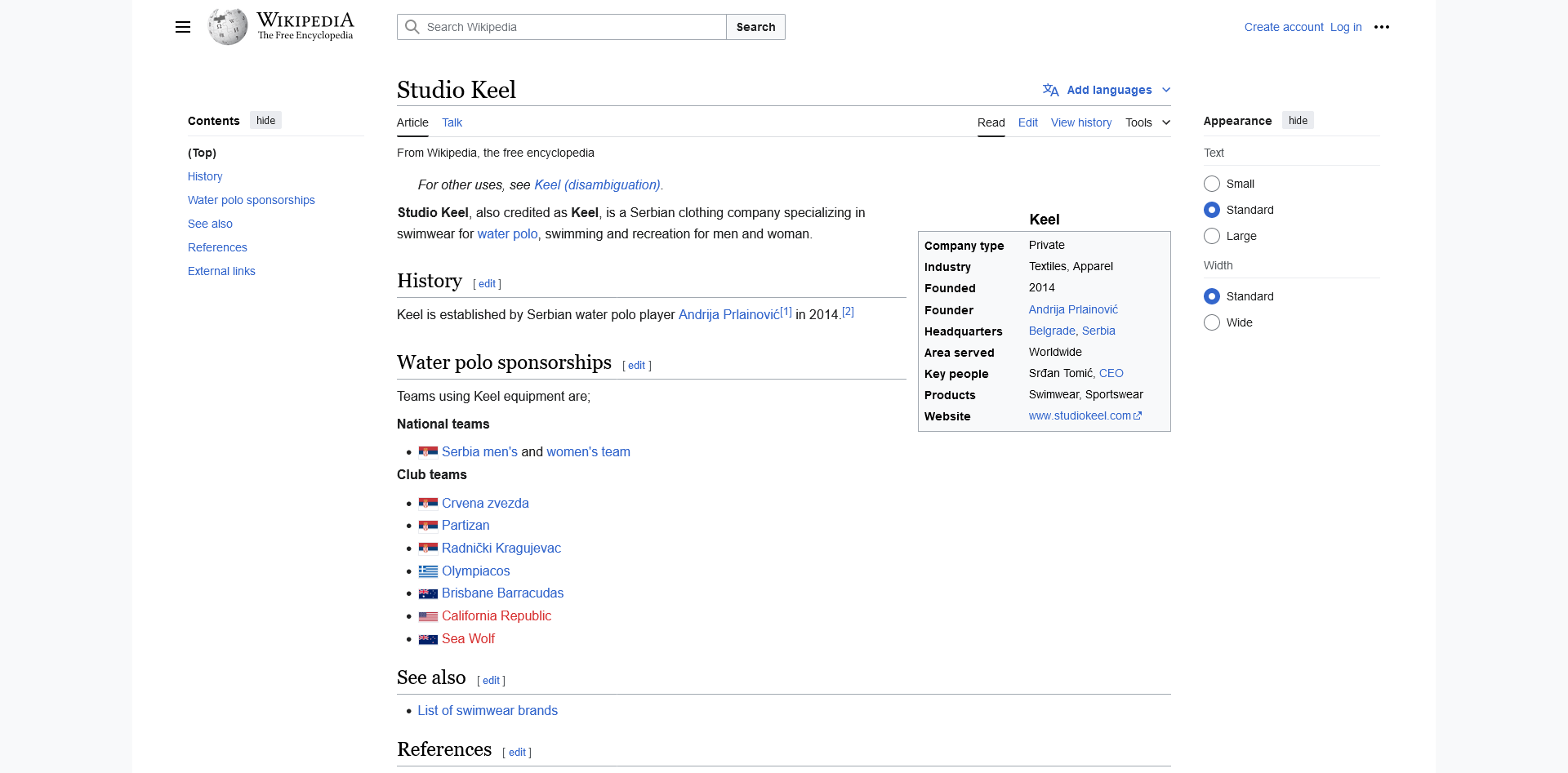The height and width of the screenshot is (773, 1568).
Task: Switch to the Talk tab
Action: [452, 122]
